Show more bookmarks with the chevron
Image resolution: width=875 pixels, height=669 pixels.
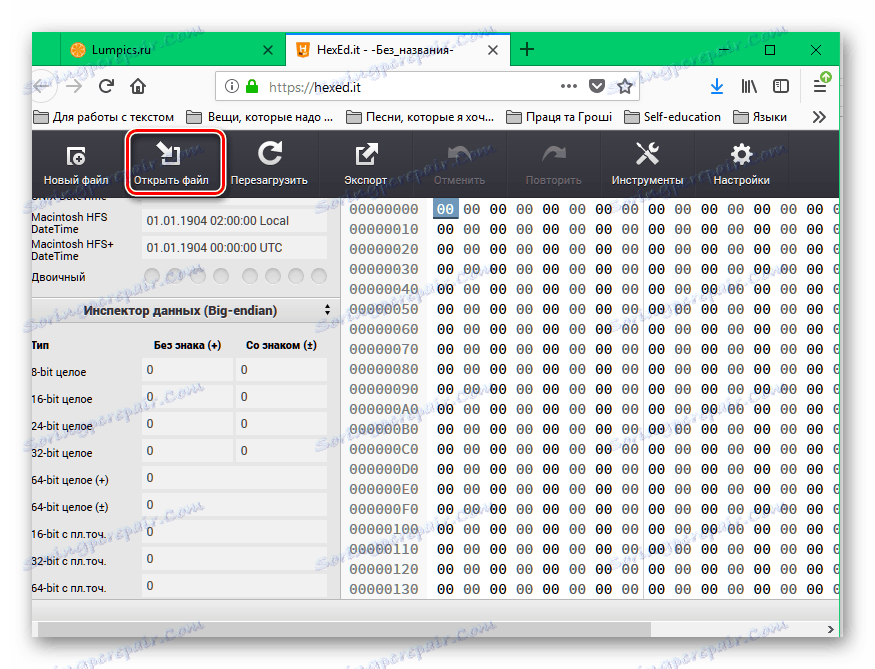tap(819, 117)
